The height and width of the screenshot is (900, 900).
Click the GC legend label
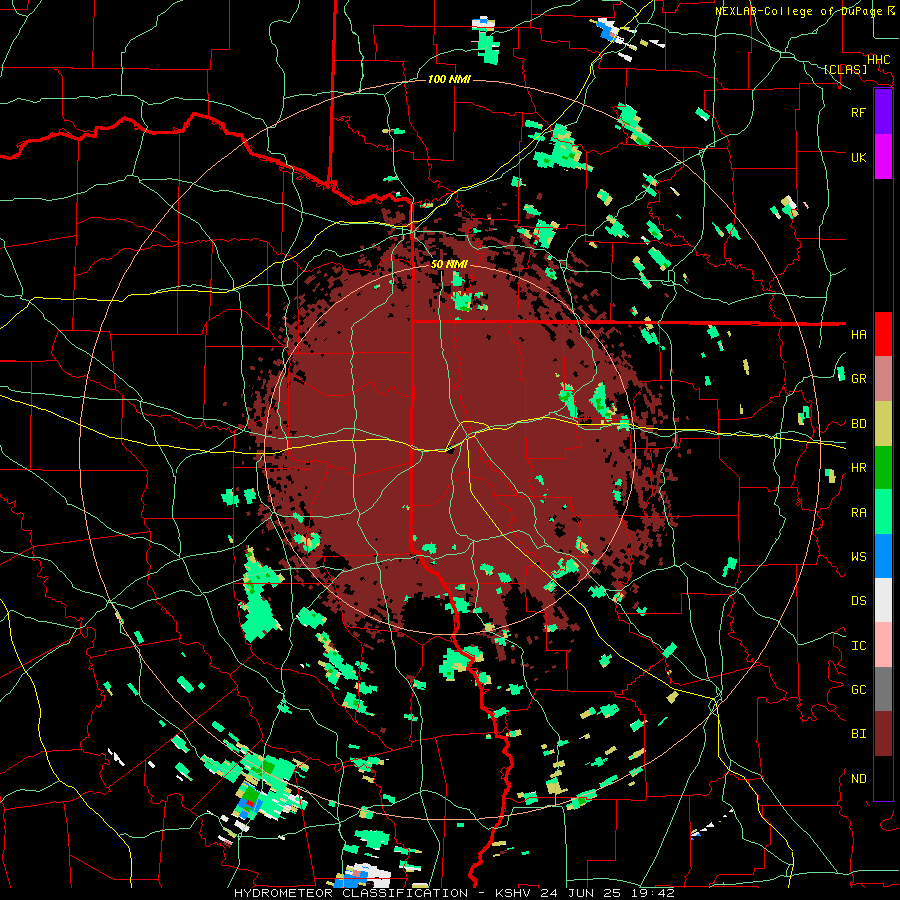click(x=859, y=690)
